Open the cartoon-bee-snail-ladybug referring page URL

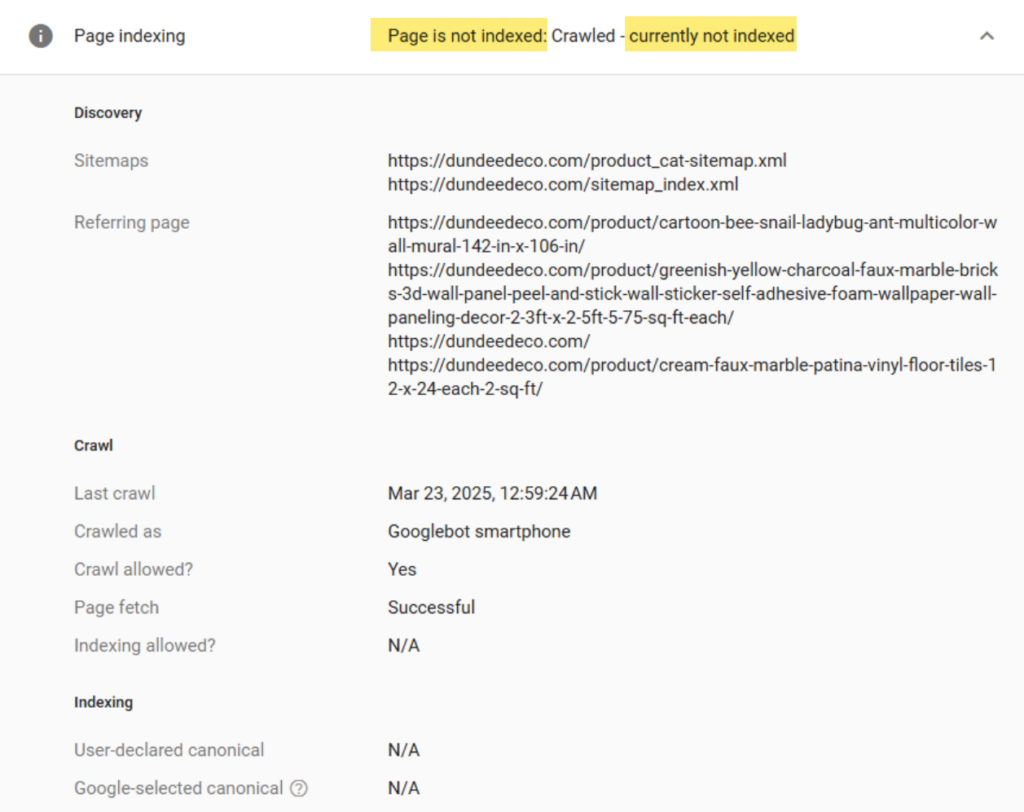692,233
